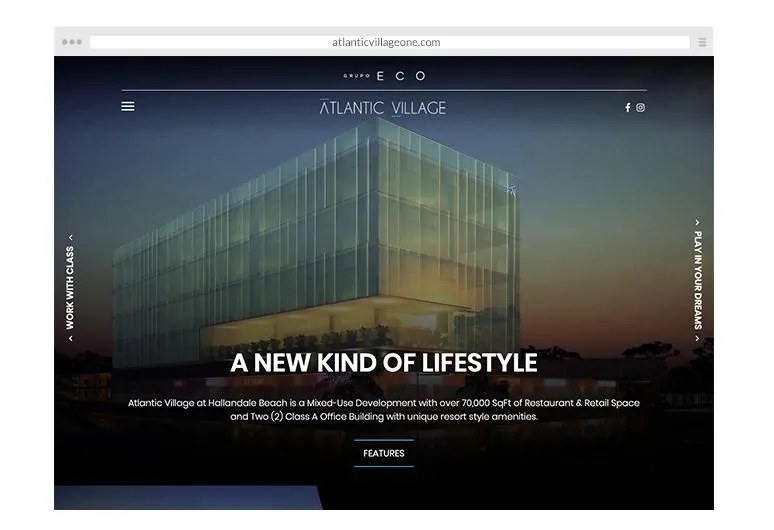Go to Work With Class section

point(70,288)
